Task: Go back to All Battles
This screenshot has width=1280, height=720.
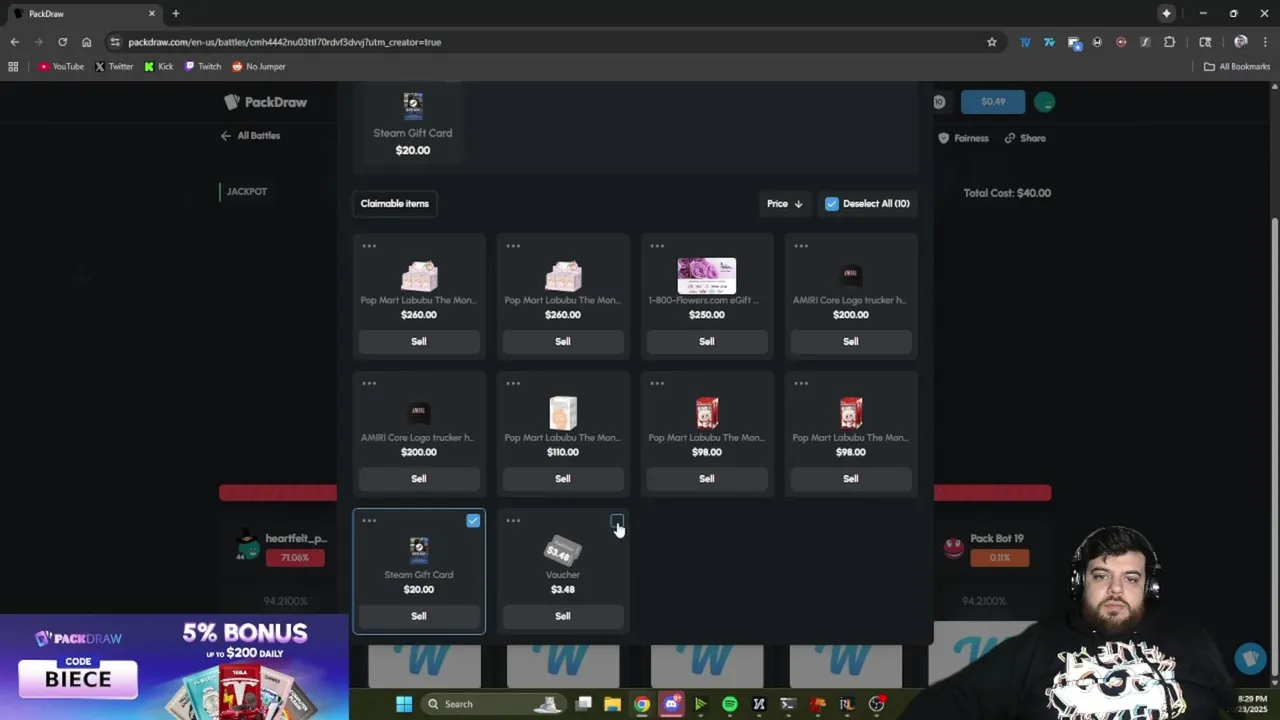Action: (250, 136)
